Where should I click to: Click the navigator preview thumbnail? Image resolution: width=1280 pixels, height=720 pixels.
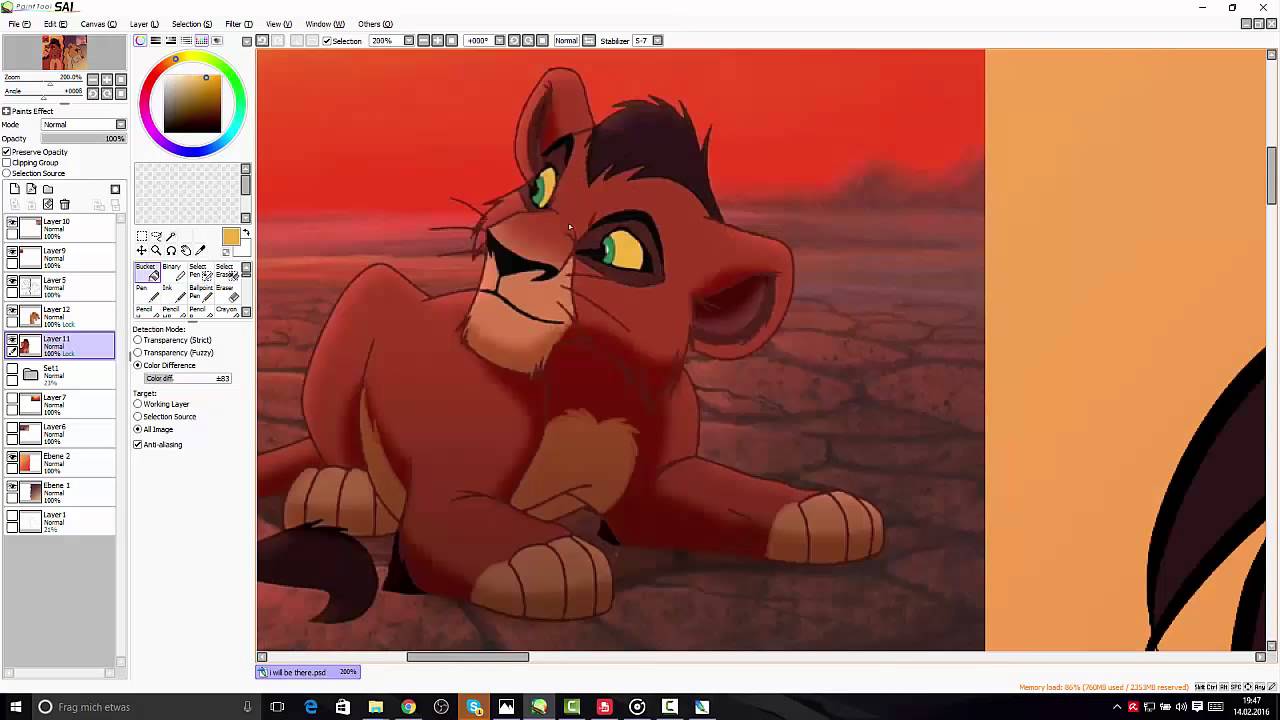64,52
